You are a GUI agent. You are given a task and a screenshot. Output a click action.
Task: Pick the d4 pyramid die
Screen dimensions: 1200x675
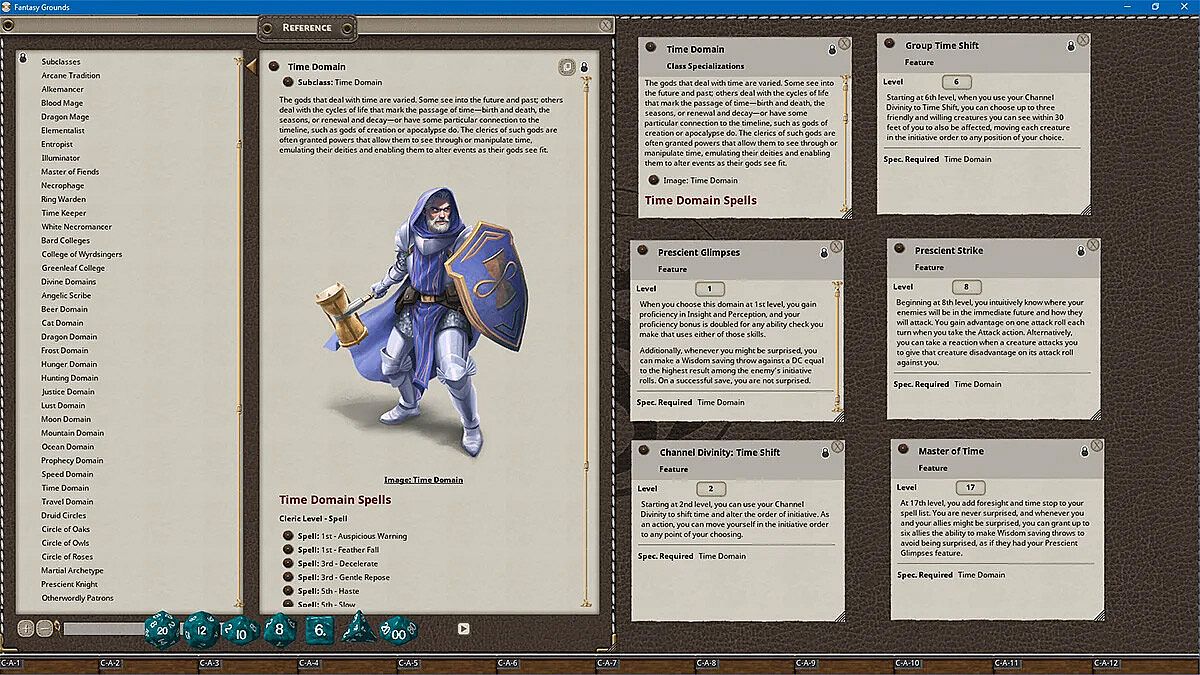[359, 628]
